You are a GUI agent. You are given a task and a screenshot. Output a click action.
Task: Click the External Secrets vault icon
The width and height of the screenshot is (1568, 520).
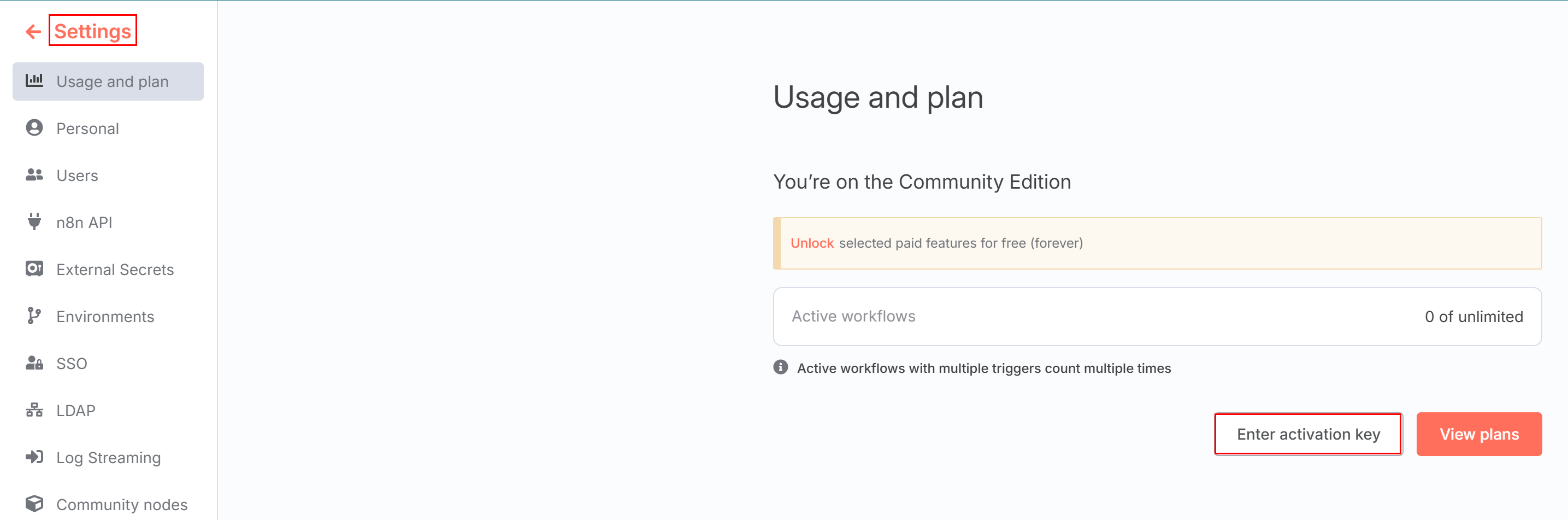34,268
